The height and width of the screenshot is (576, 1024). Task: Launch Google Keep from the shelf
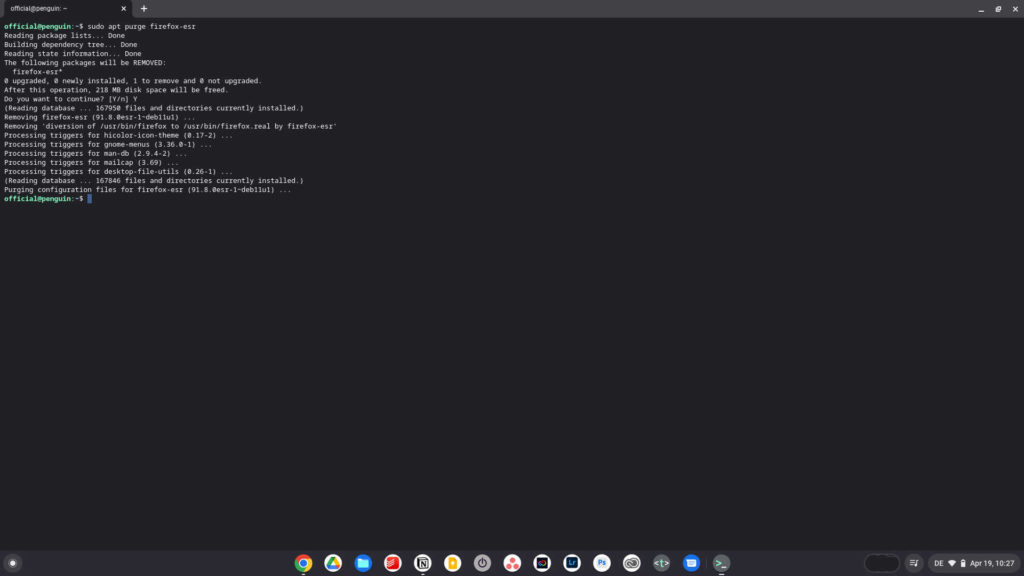[x=452, y=563]
